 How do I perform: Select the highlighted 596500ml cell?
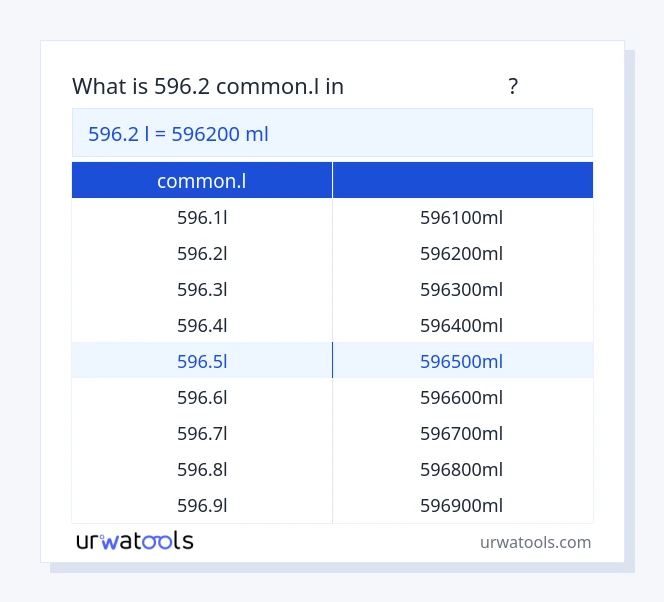pos(462,361)
